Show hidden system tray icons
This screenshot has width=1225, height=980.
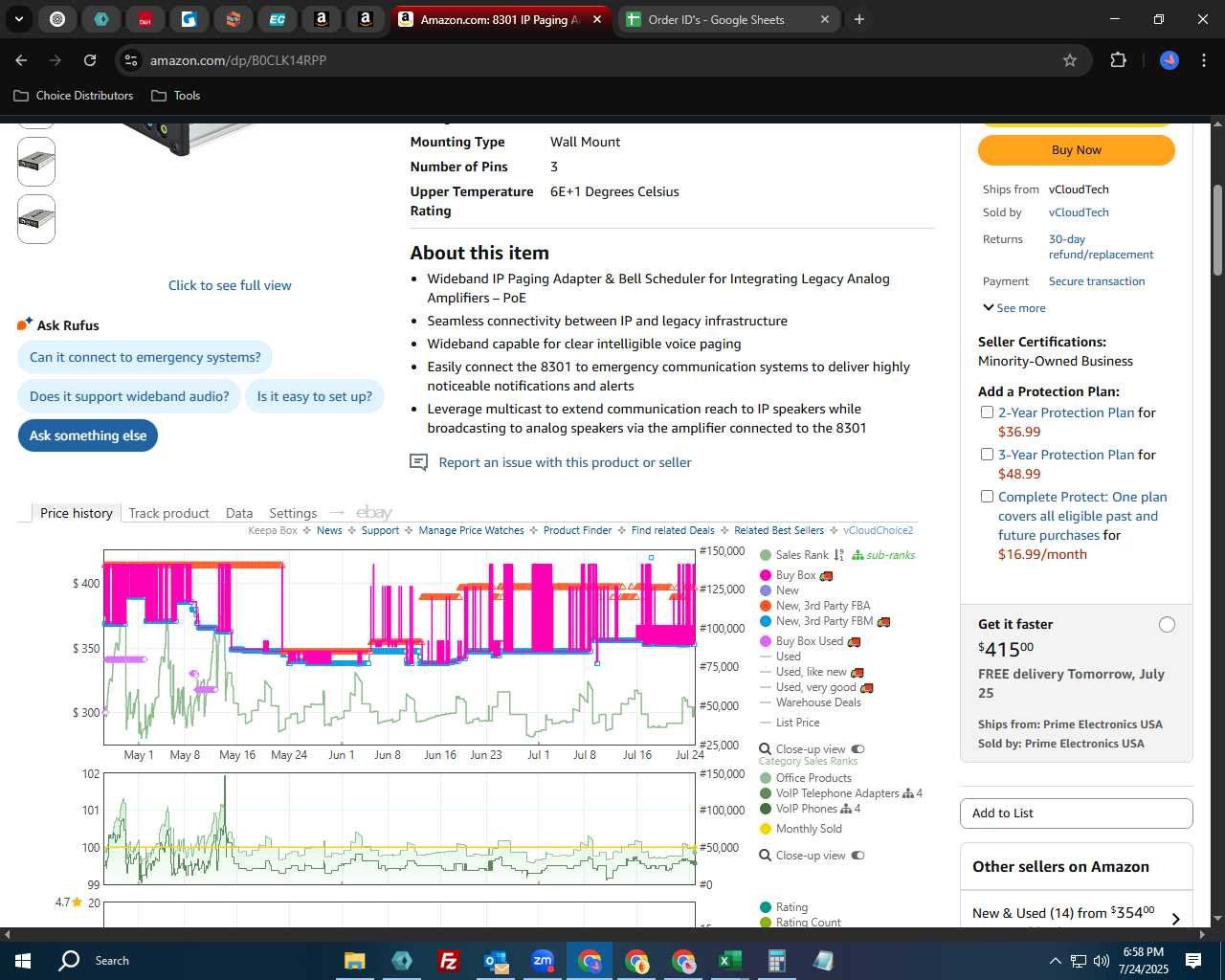(x=1055, y=961)
